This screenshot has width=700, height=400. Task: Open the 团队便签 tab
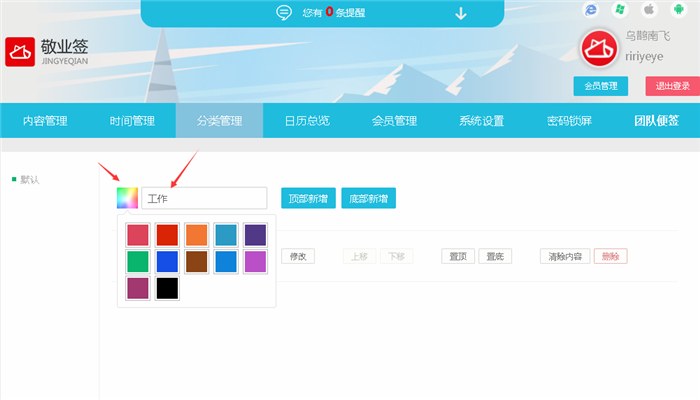[x=657, y=121]
